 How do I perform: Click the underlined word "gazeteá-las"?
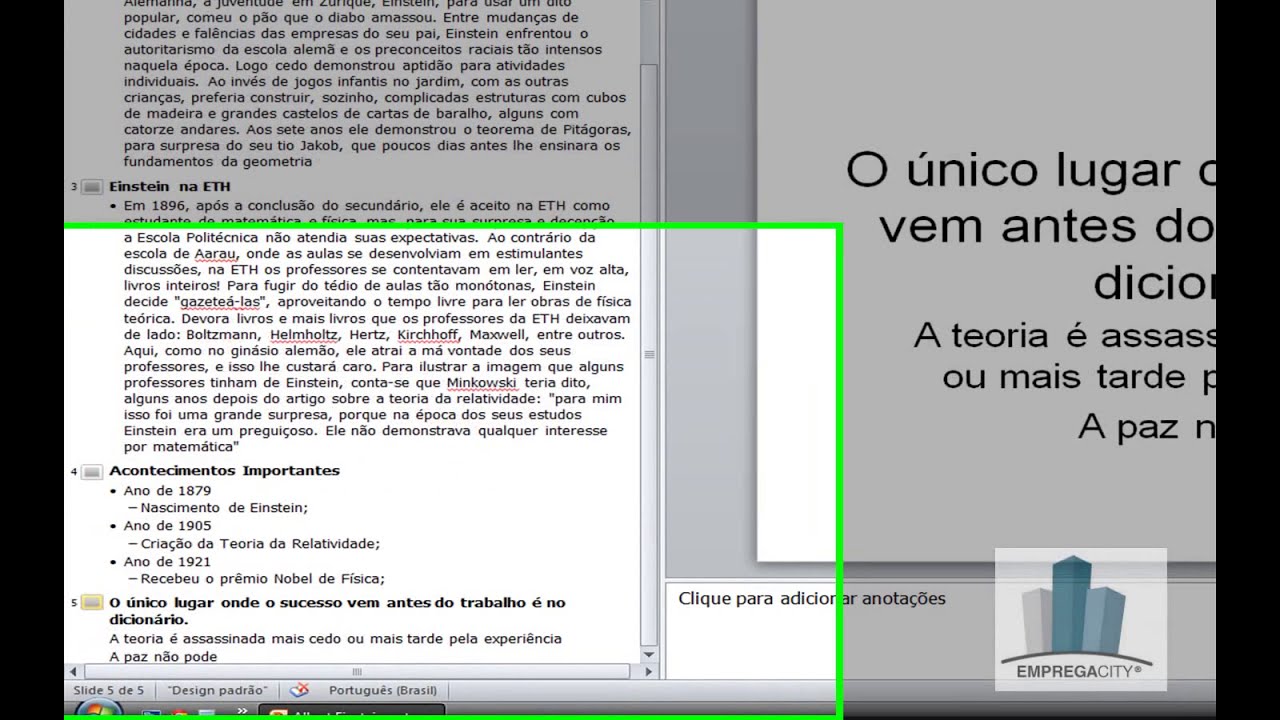pos(221,302)
